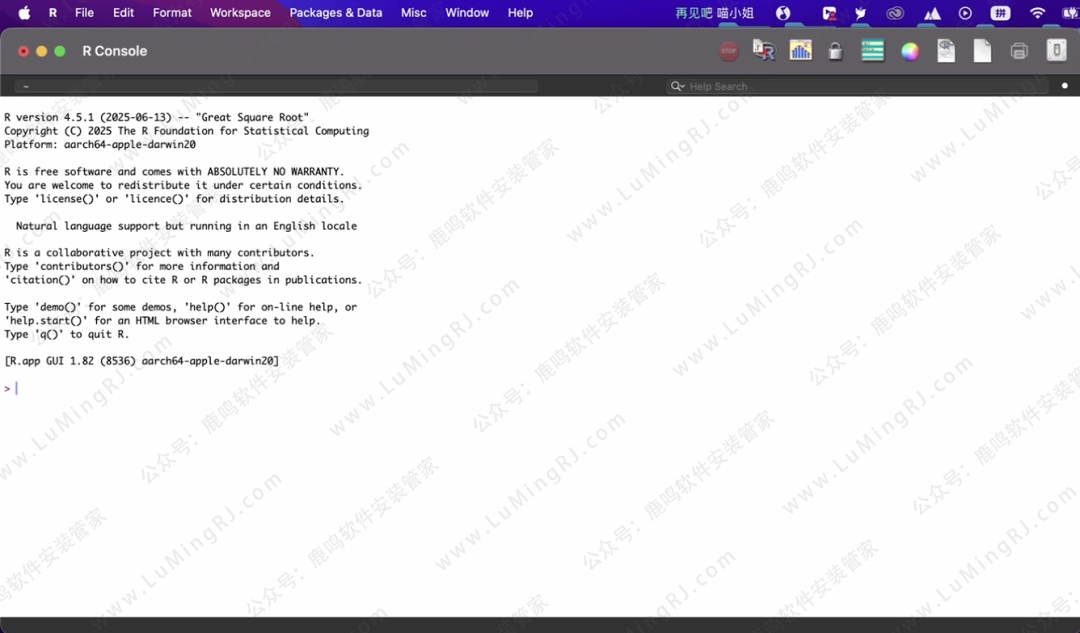Click the Wi-Fi icon in menu bar
Viewport: 1080px width, 633px height.
pyautogui.click(x=1037, y=13)
